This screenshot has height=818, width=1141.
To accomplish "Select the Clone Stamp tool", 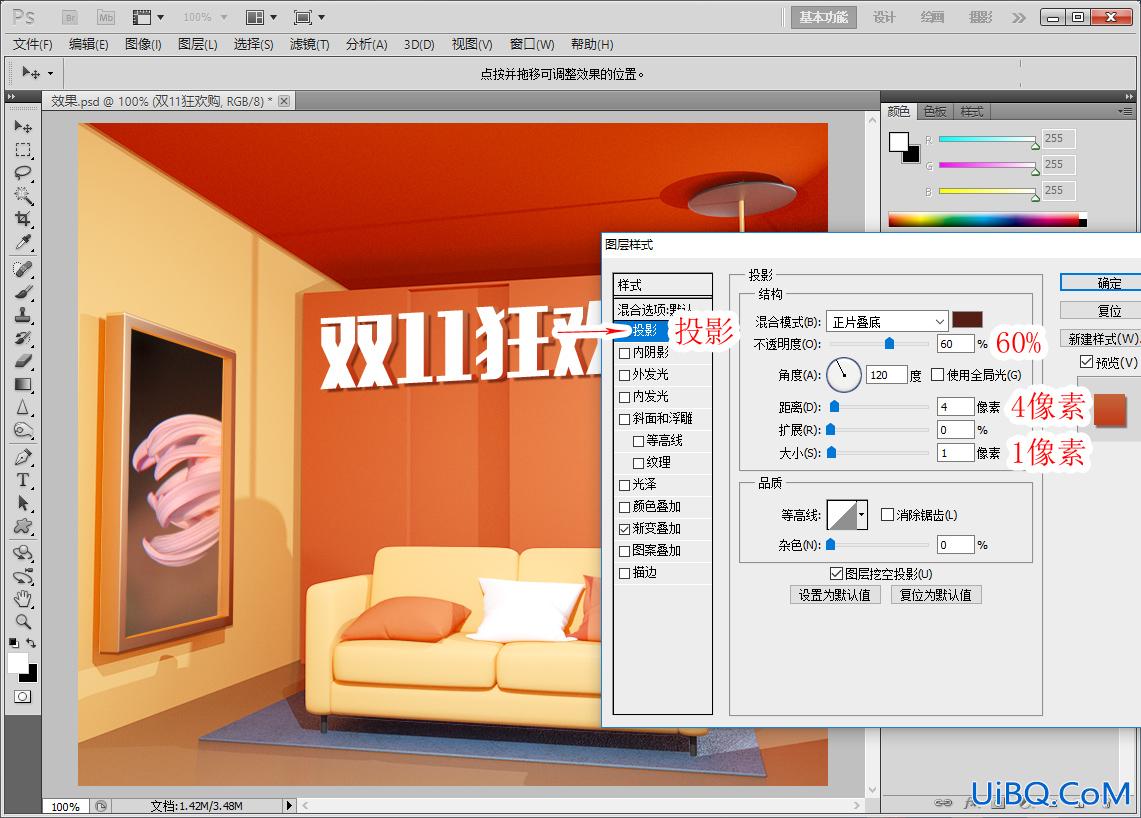I will point(23,315).
